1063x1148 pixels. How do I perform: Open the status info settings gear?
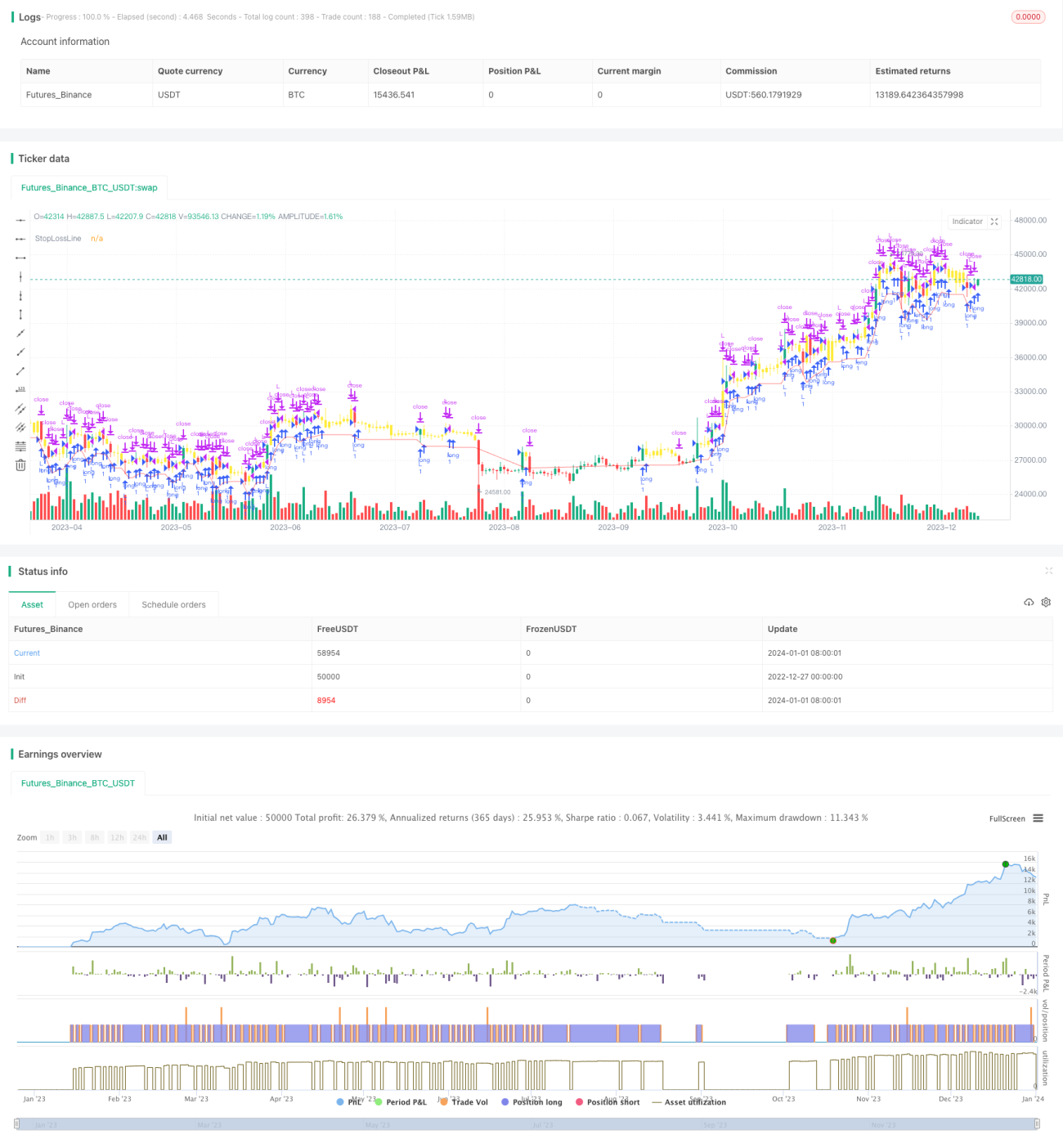[x=1046, y=602]
